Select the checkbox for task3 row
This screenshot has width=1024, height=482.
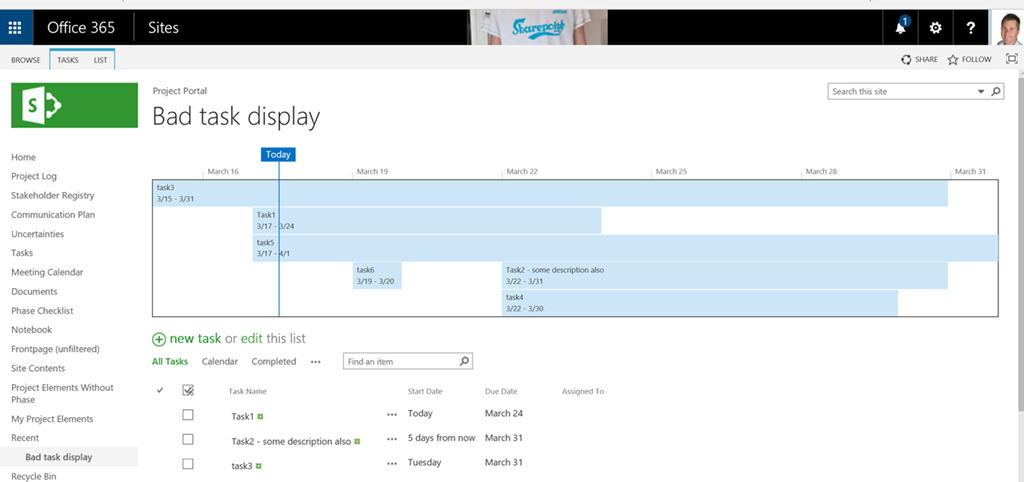188,464
